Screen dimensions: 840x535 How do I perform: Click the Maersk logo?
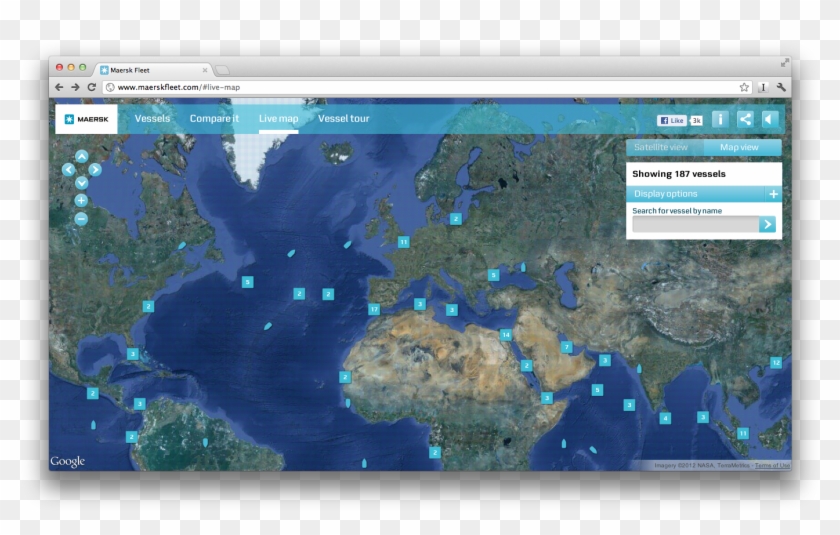86,119
